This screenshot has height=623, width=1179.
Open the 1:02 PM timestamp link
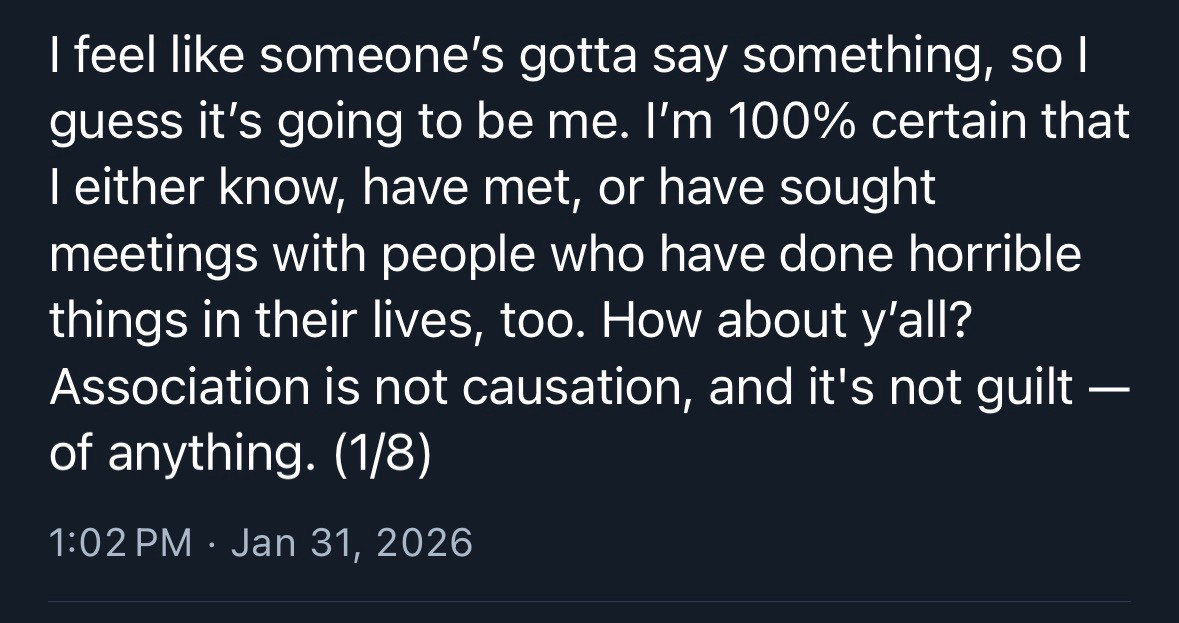click(120, 543)
